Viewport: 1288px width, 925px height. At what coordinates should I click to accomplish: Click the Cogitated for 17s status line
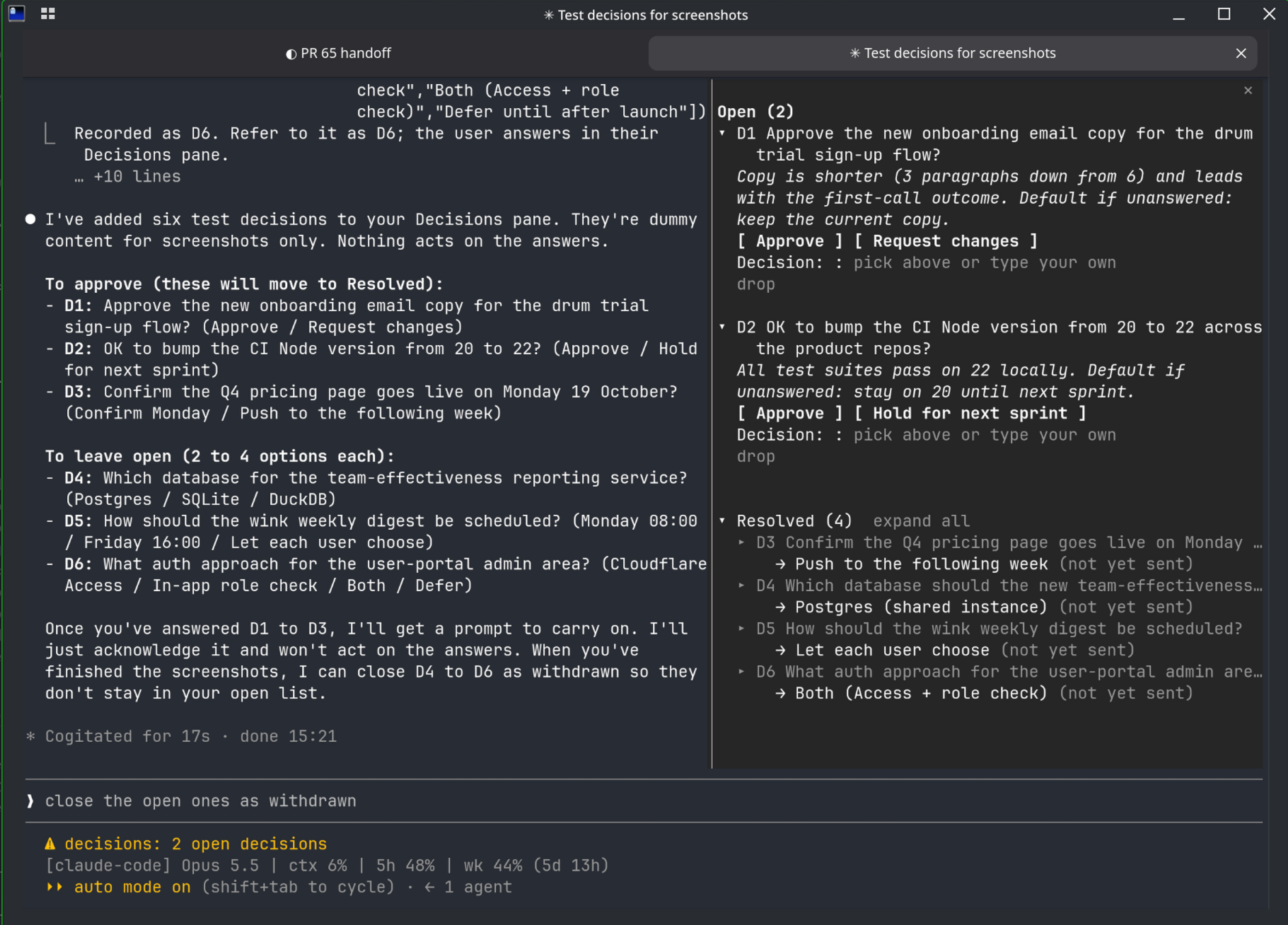[x=181, y=737]
